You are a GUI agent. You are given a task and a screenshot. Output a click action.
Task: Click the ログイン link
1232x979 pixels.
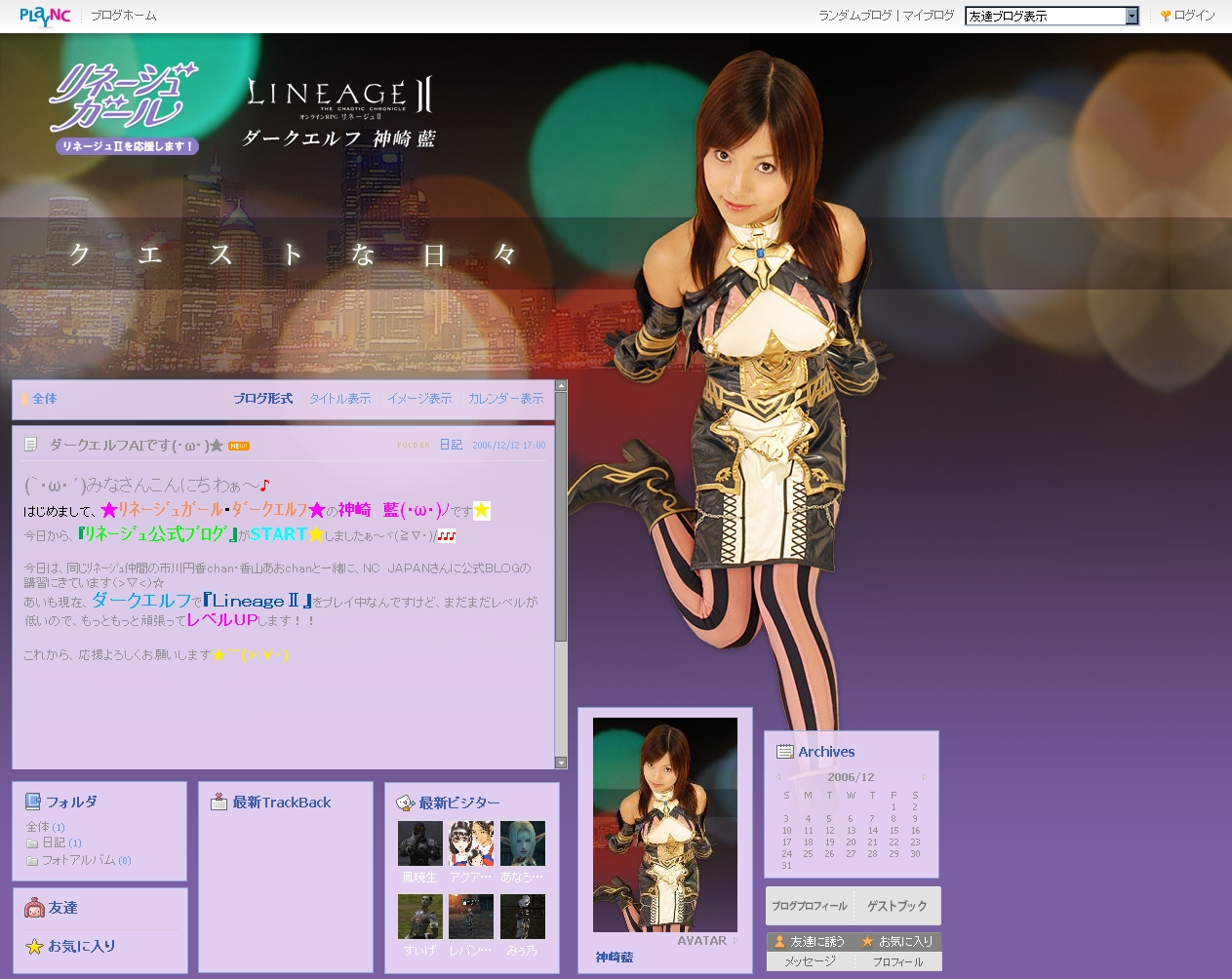tap(1194, 16)
